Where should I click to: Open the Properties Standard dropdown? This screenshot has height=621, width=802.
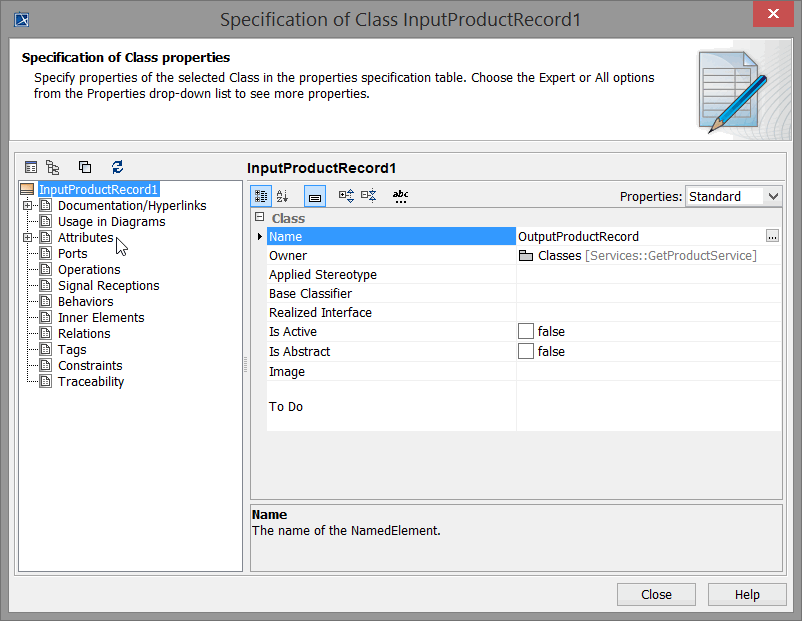click(732, 197)
